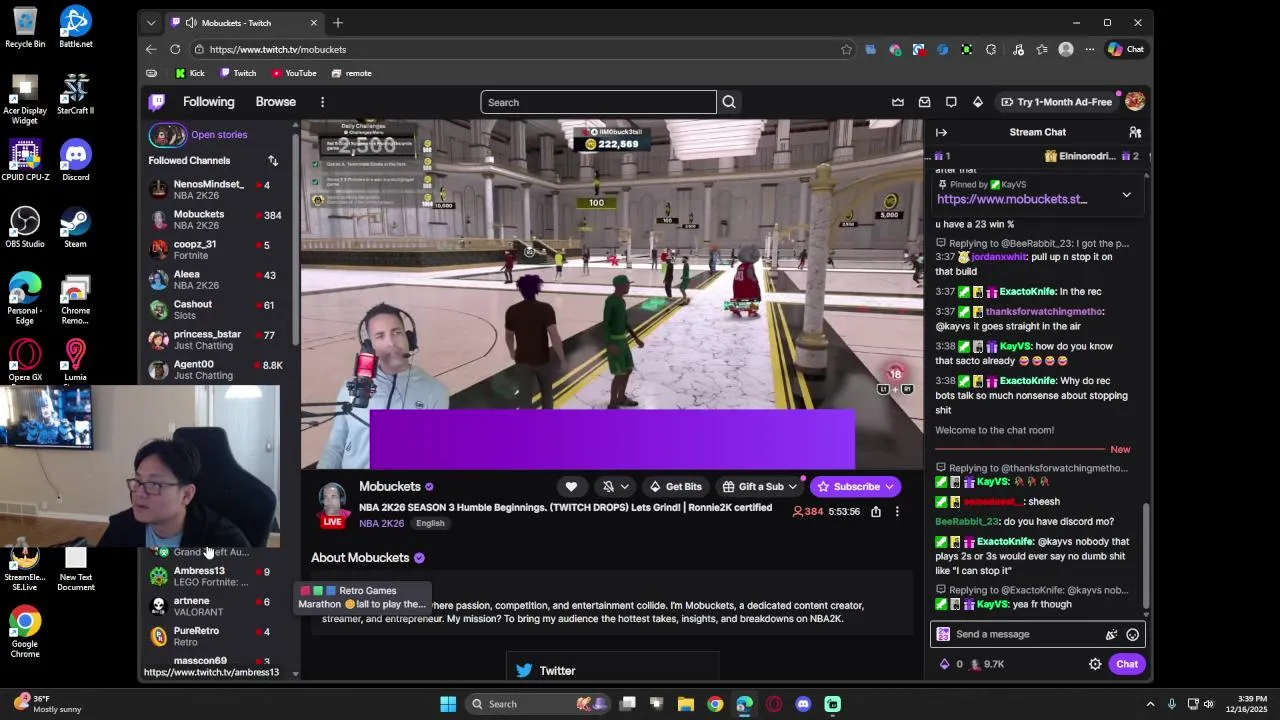Open the chat settings gear icon

pos(1095,664)
